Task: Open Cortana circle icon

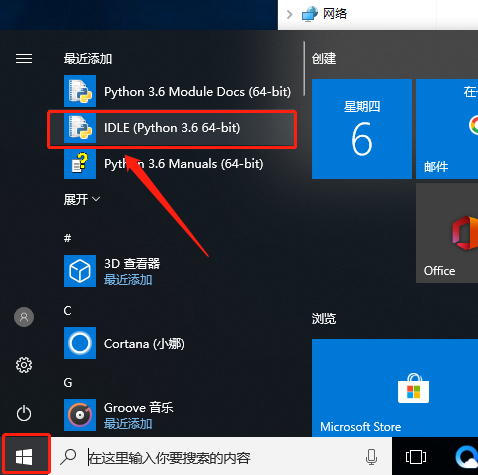Action: click(80, 343)
